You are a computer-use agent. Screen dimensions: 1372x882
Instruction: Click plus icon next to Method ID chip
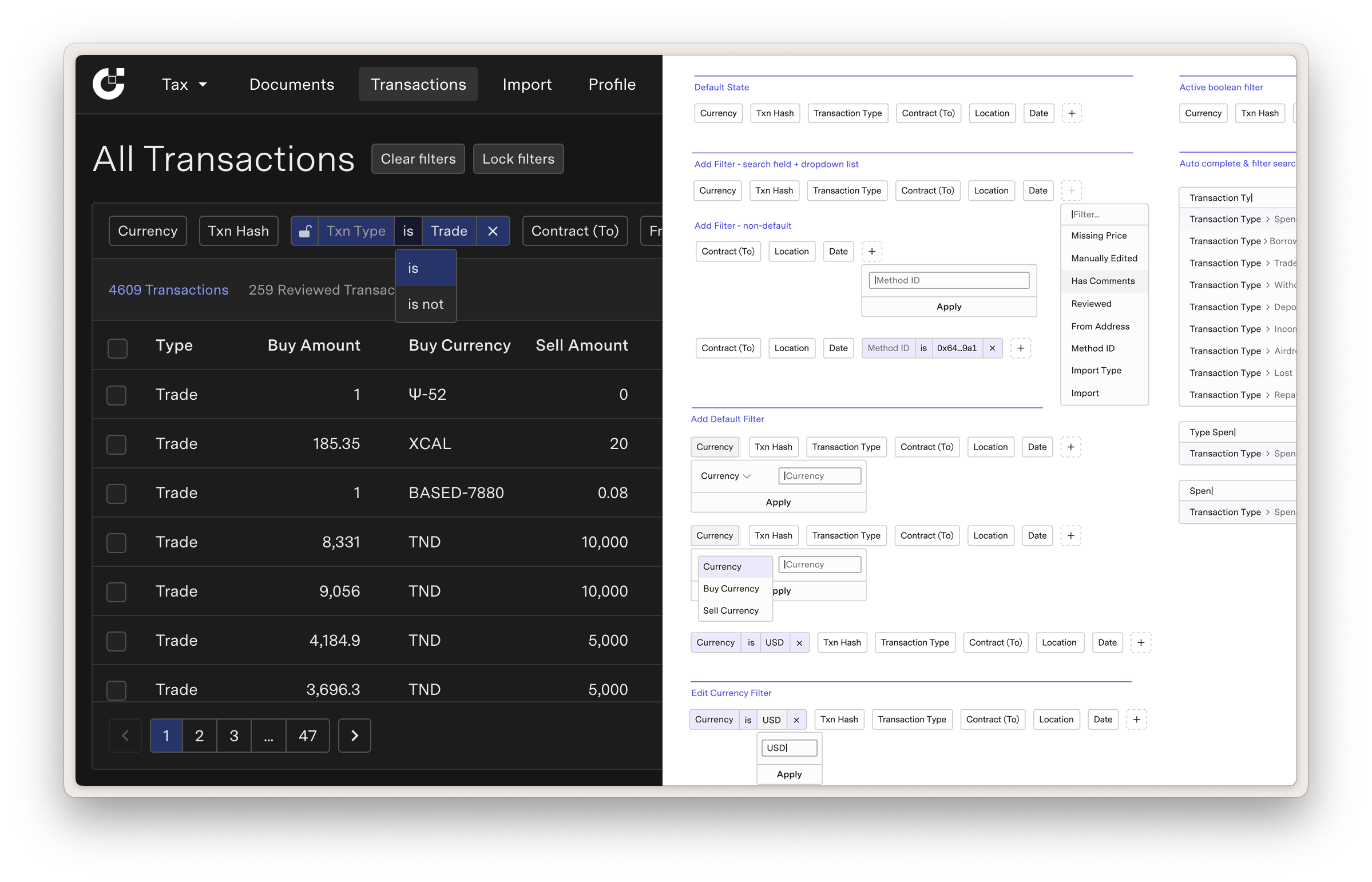(x=1021, y=349)
